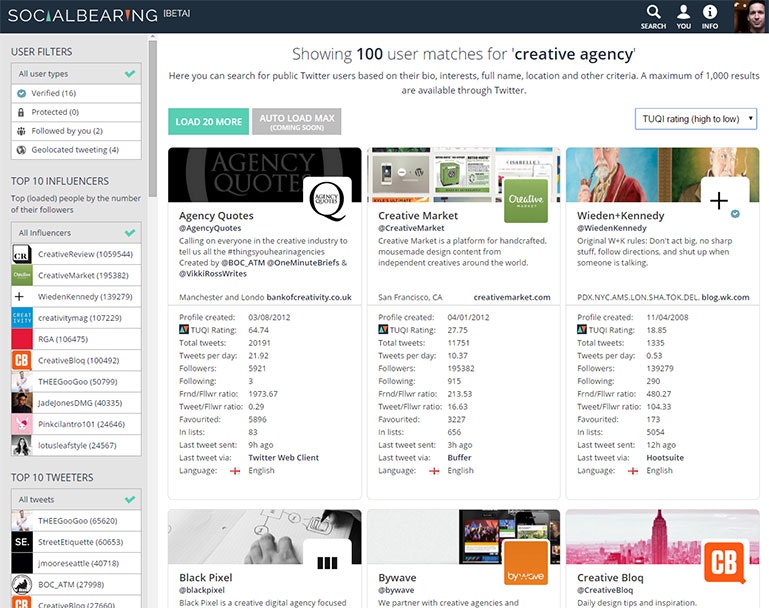Open the Agency Quotes profile name
Viewport: 769px width, 608px height.
216,216
